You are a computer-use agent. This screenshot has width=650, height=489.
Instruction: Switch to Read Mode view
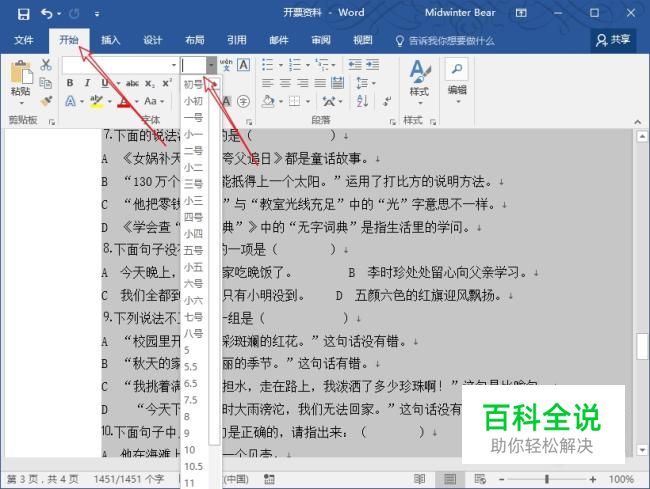(419, 479)
